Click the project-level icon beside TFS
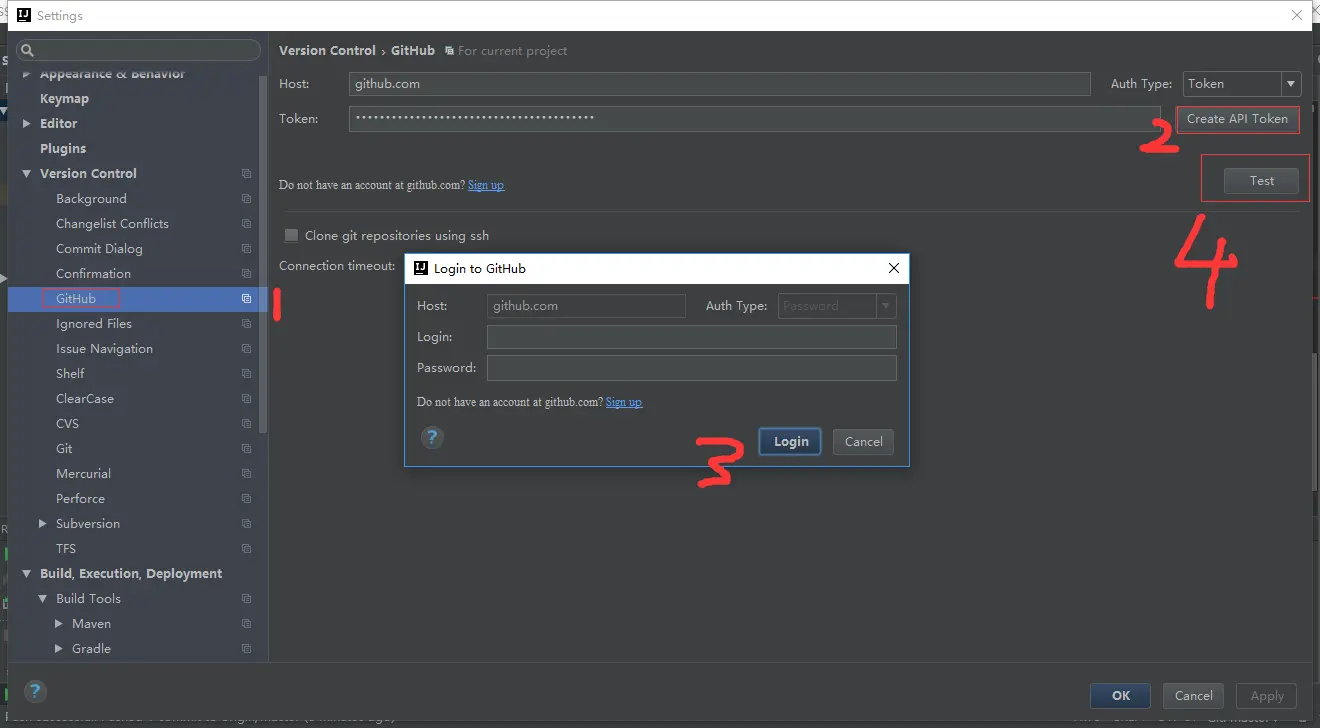Viewport: 1320px width, 728px height. [x=246, y=549]
